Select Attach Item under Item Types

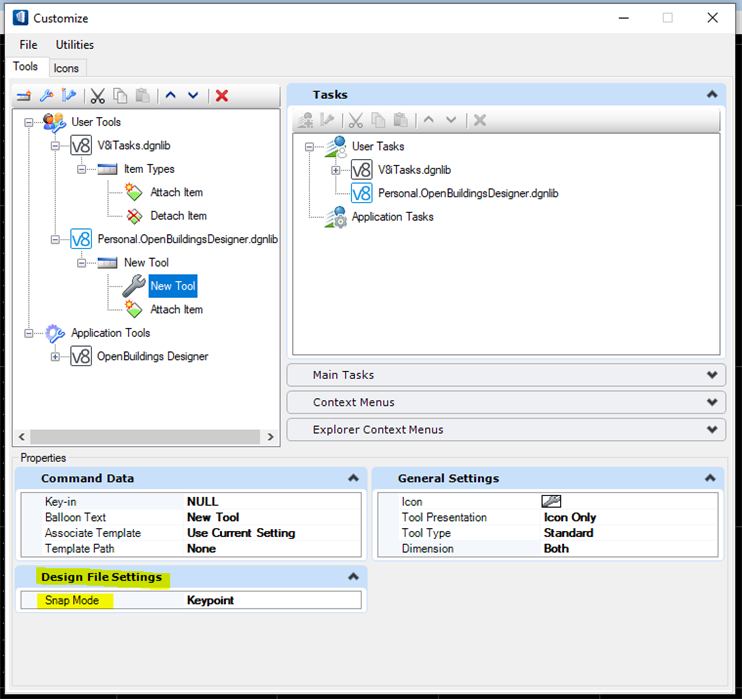click(177, 193)
